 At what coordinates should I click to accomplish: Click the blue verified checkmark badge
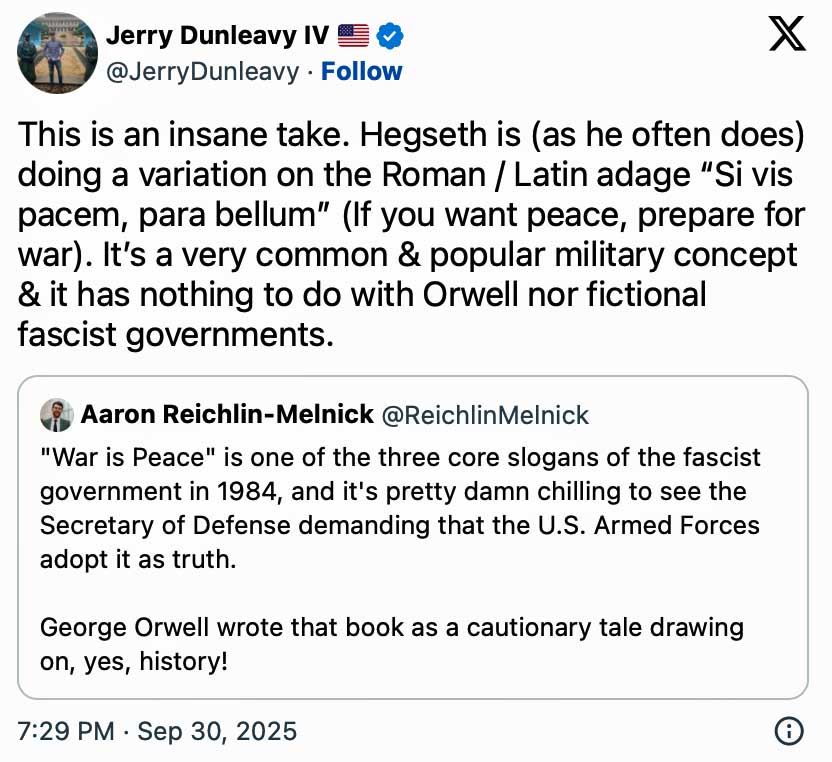(391, 36)
